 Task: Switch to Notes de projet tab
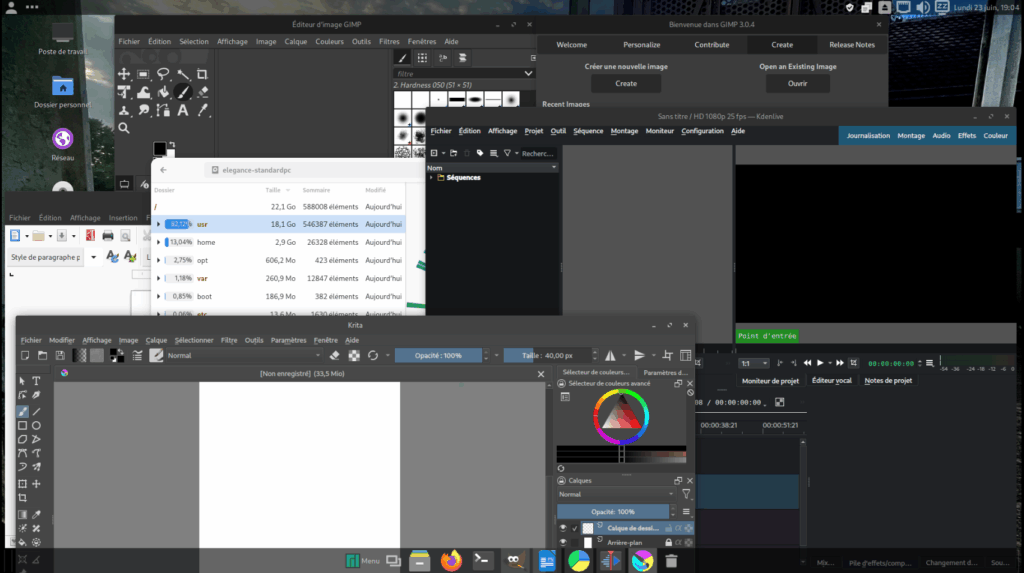[x=888, y=380]
